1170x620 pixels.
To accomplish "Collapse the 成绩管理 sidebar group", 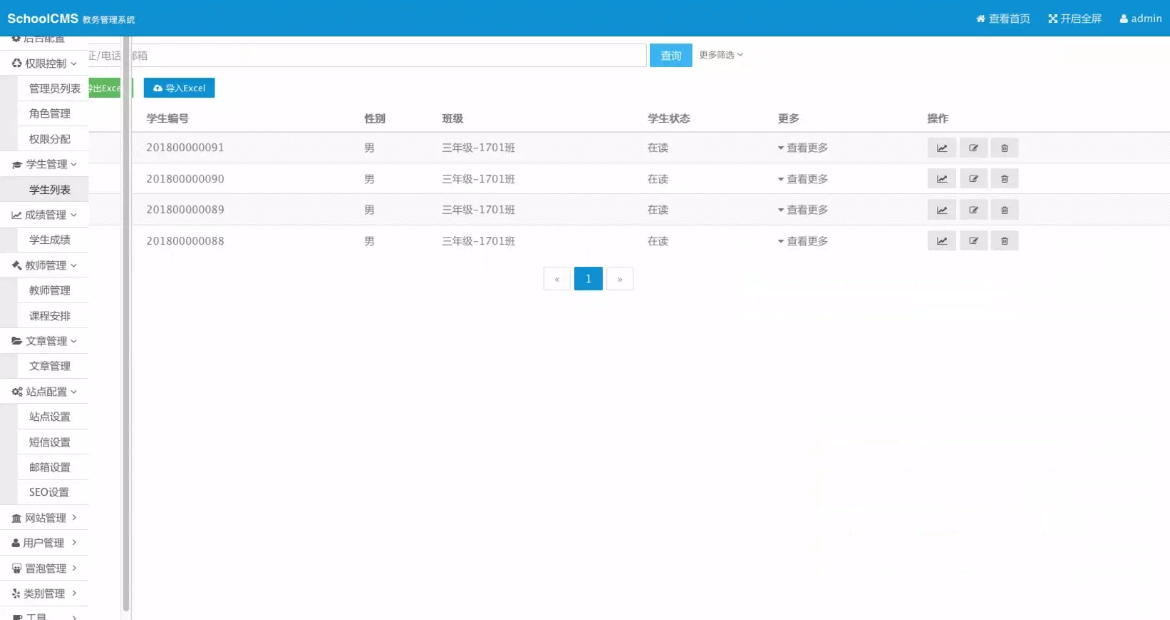I will (44, 215).
